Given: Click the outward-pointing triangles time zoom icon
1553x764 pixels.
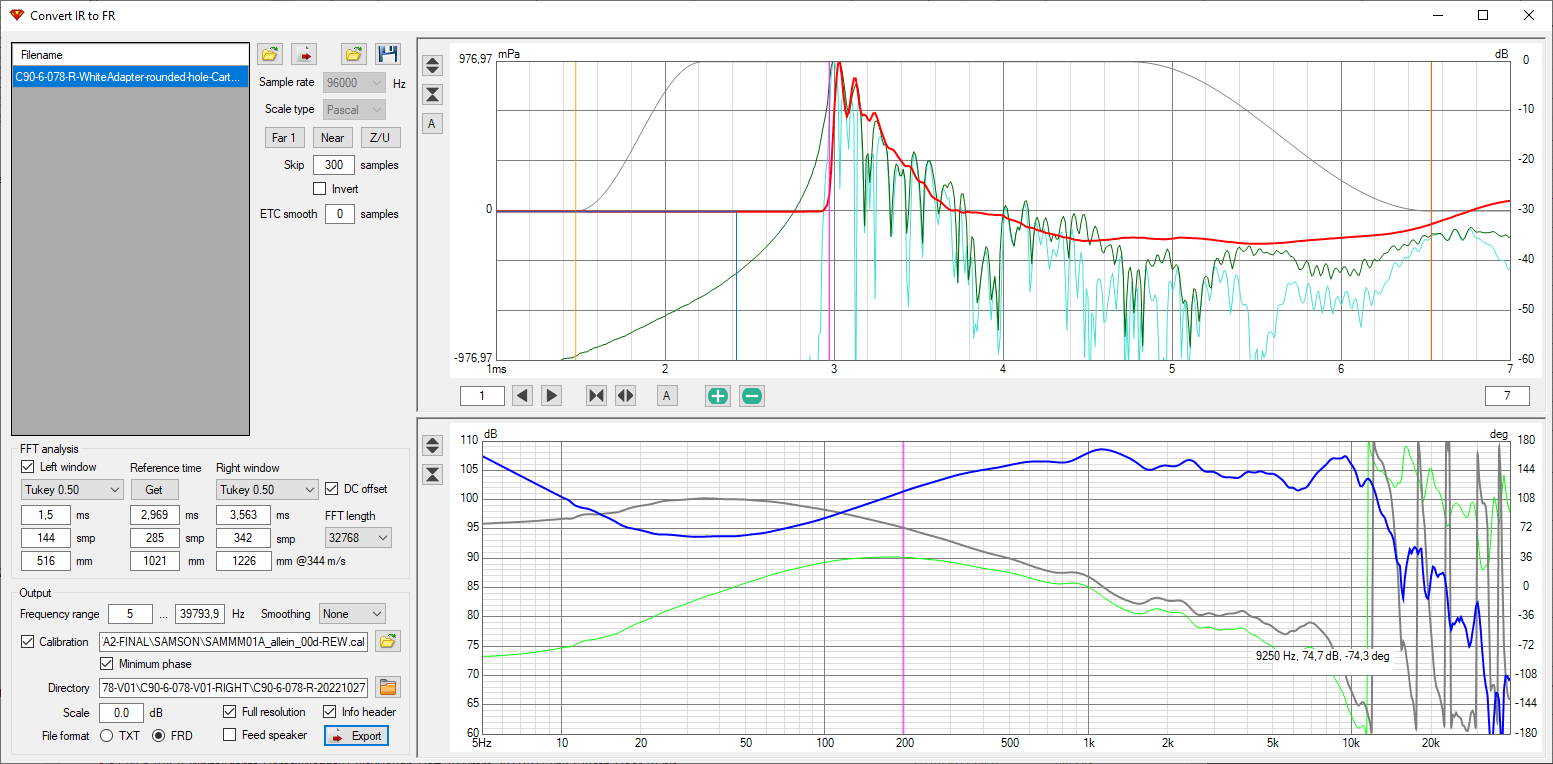Looking at the screenshot, I should click(626, 396).
